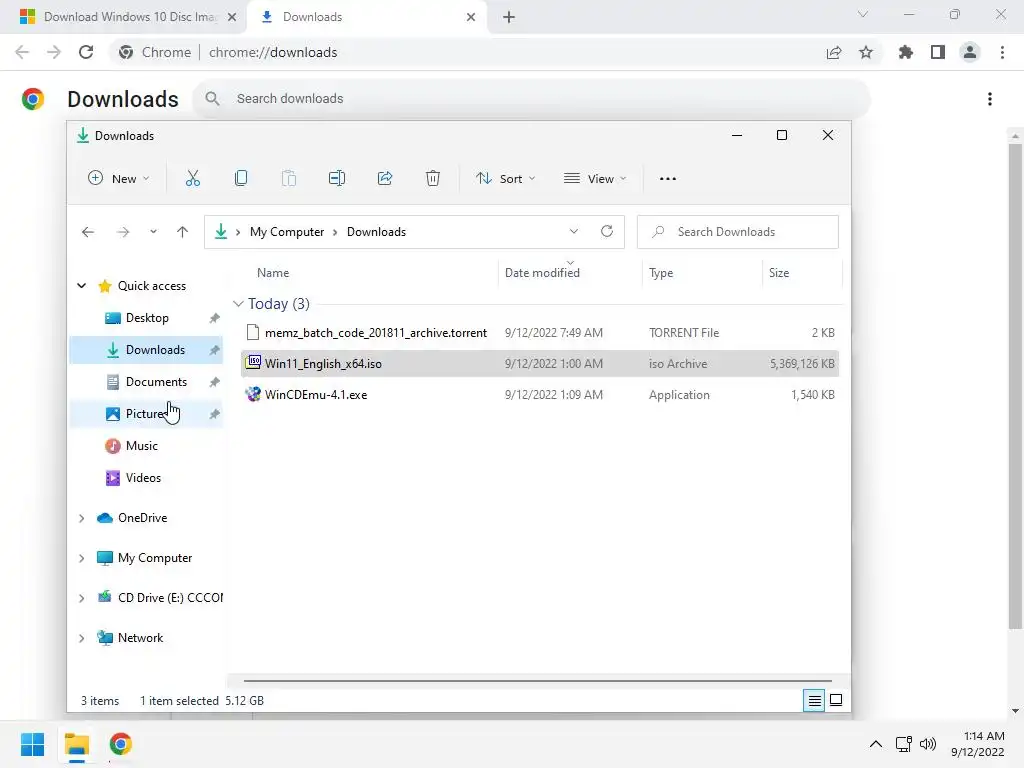
Task: Click Chrome's Search downloads box
Action: tap(532, 99)
